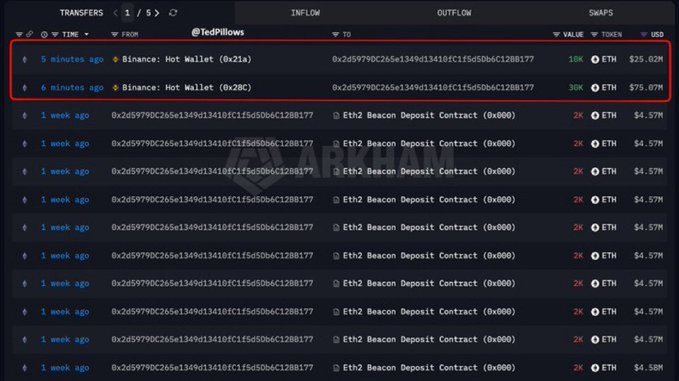
Task: Click Ethereum chain icon in 5 minutes ago row
Action: [x=25, y=59]
